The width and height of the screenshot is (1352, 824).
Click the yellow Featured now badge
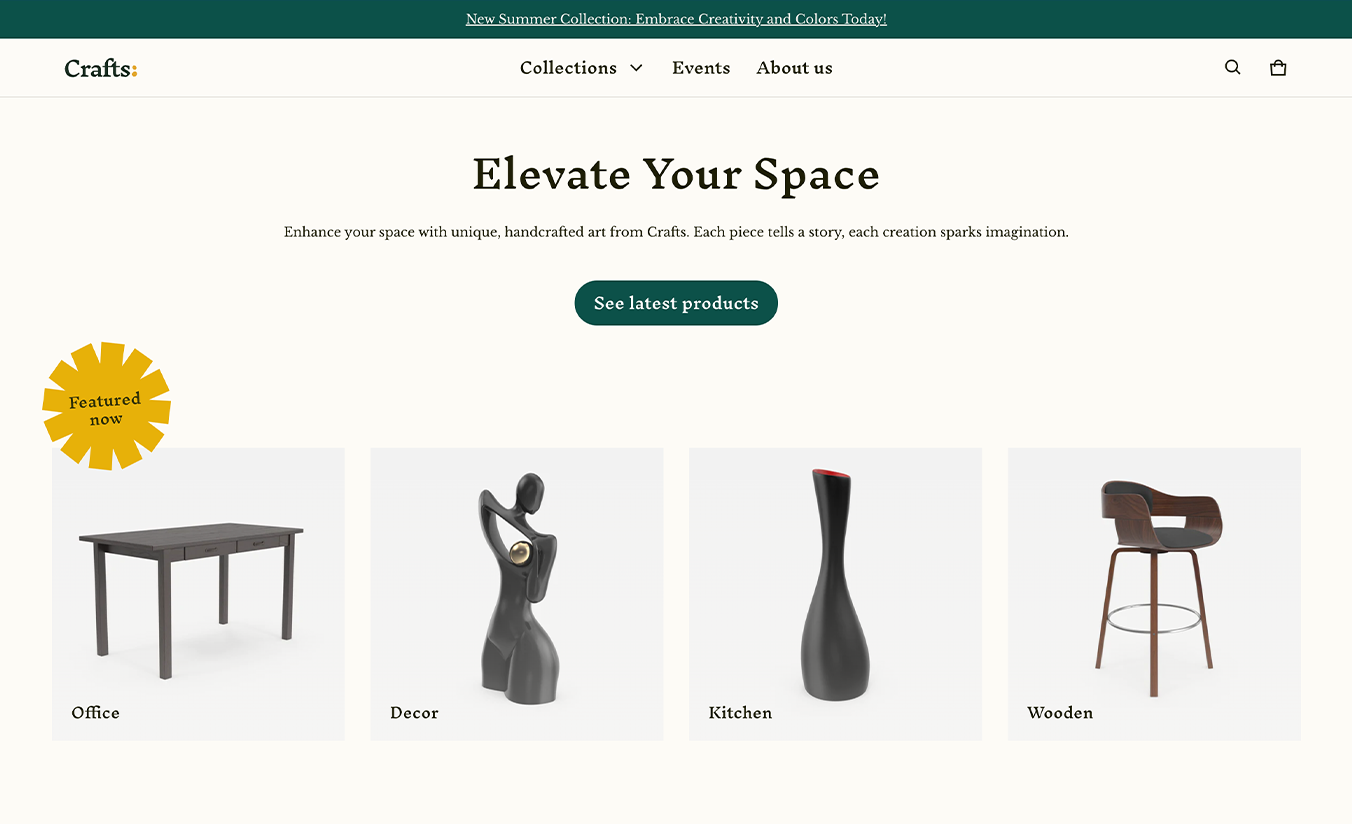click(x=106, y=406)
